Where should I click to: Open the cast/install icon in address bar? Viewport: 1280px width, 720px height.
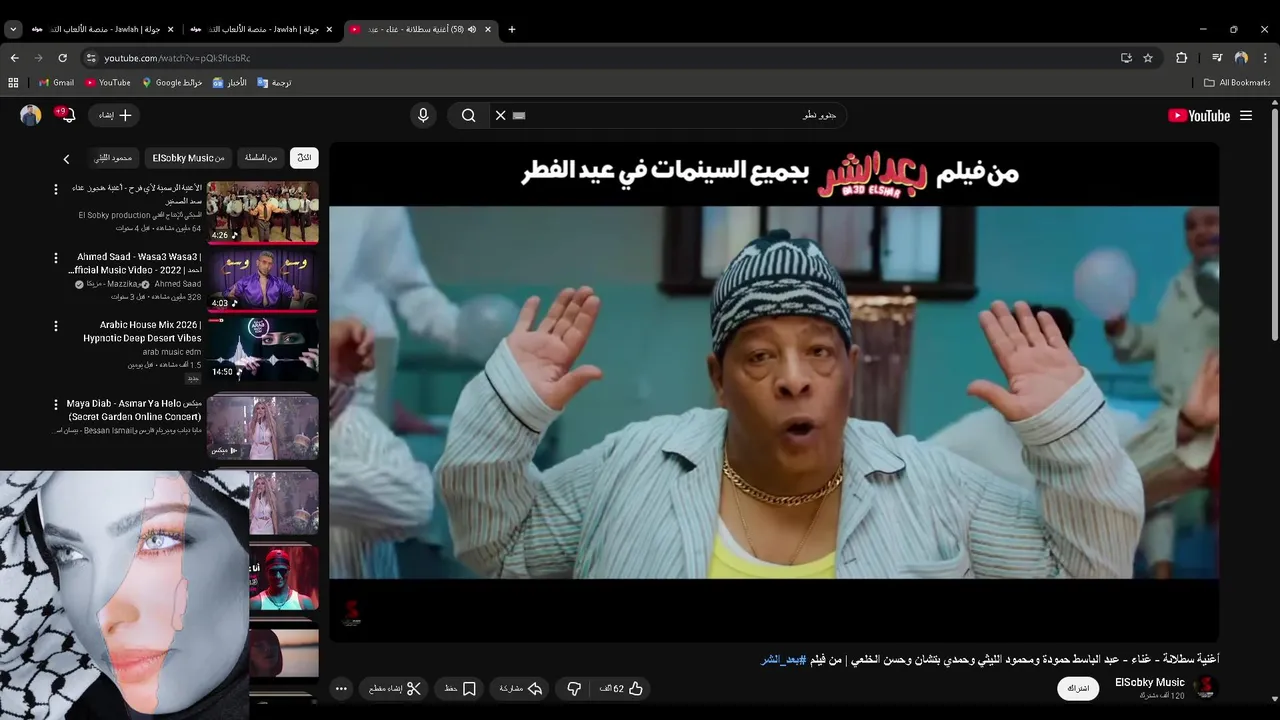click(1126, 58)
